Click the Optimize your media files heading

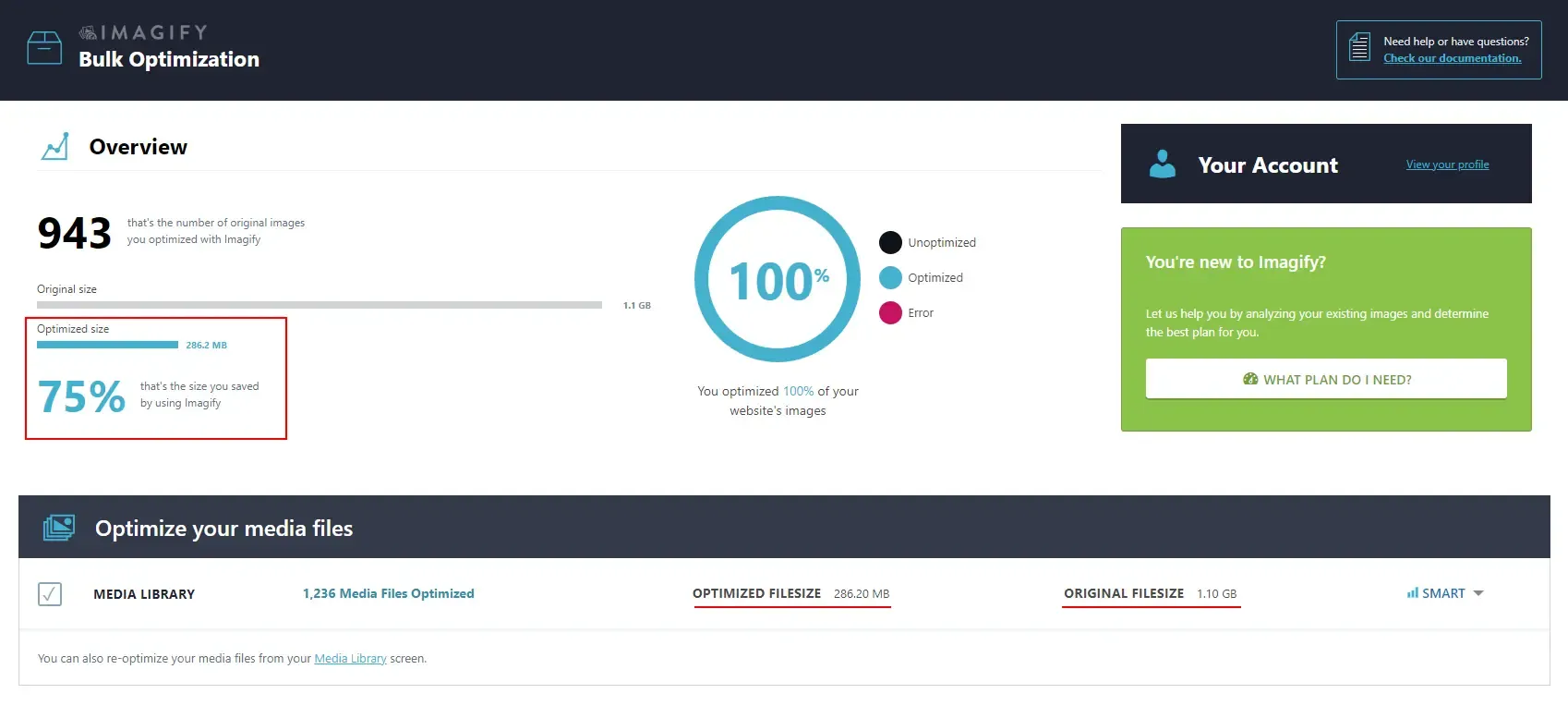pyautogui.click(x=223, y=529)
